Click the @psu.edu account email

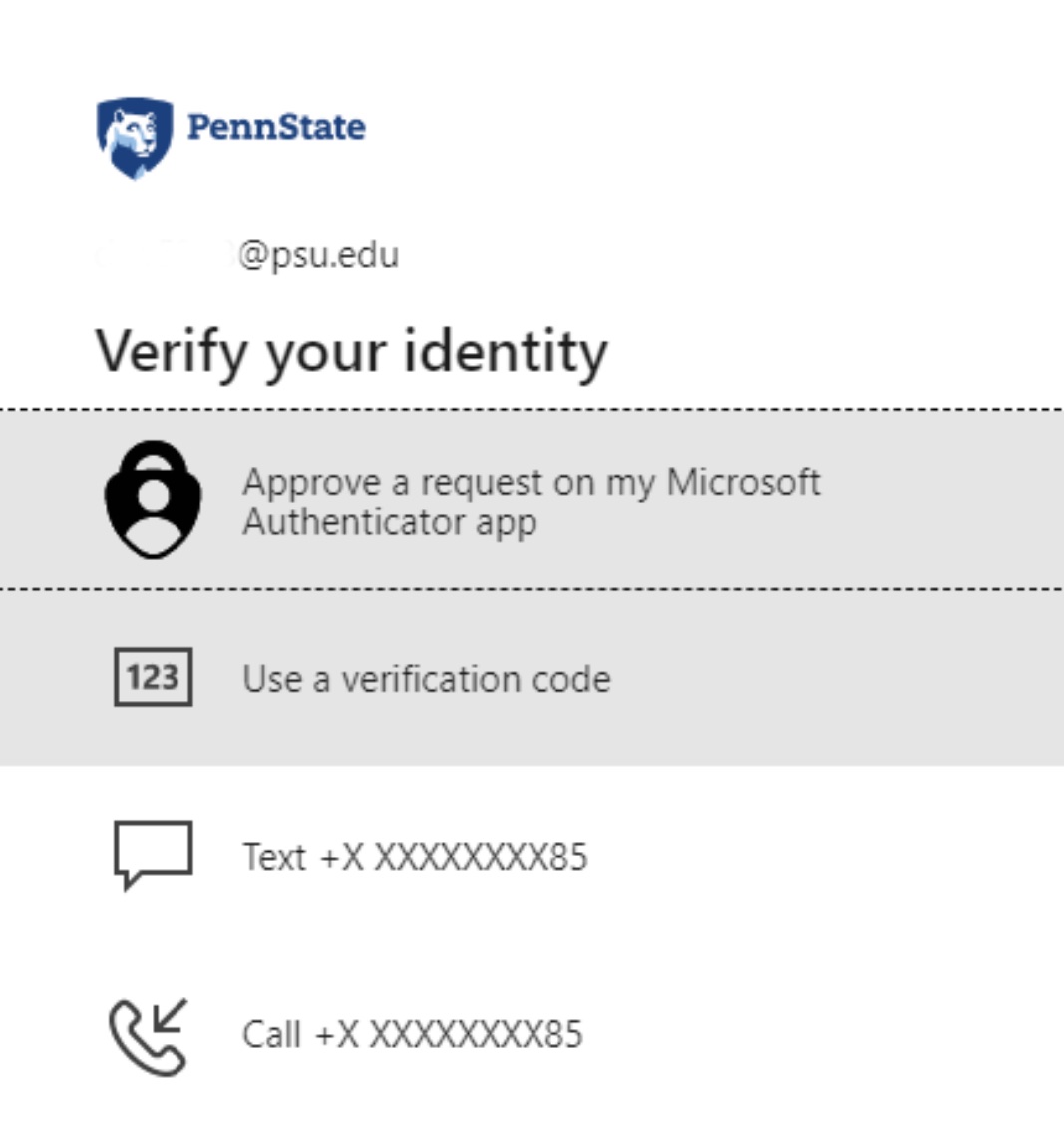coord(318,255)
